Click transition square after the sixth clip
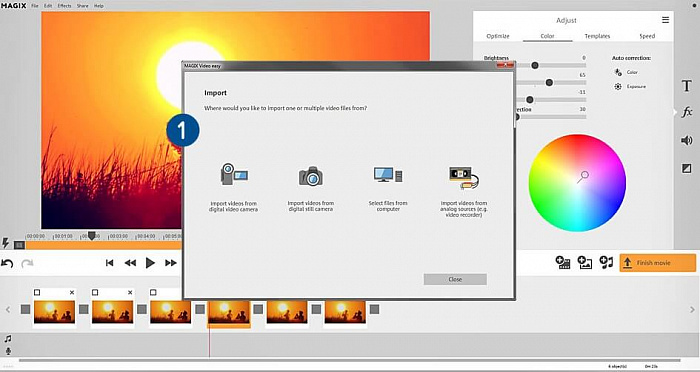The width and height of the screenshot is (700, 372). pos(375,309)
